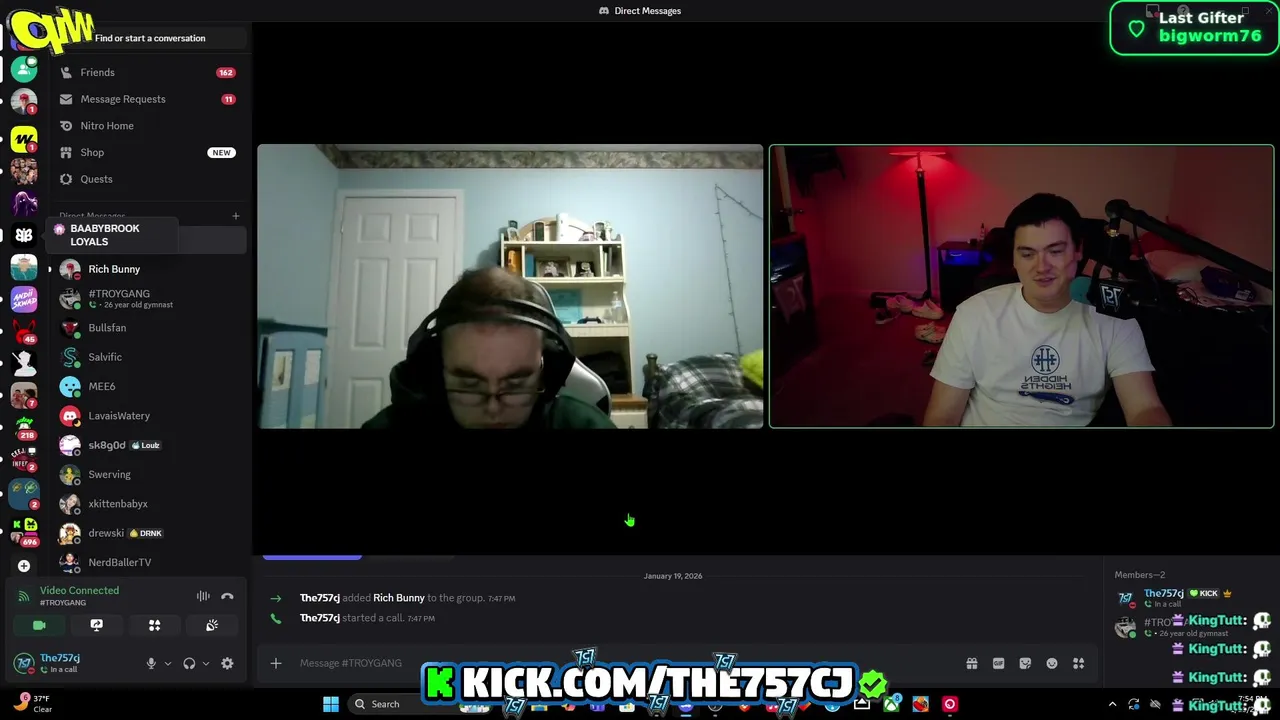The image size is (1280, 720).
Task: Open LavaisVariety direct message
Action: click(150, 416)
